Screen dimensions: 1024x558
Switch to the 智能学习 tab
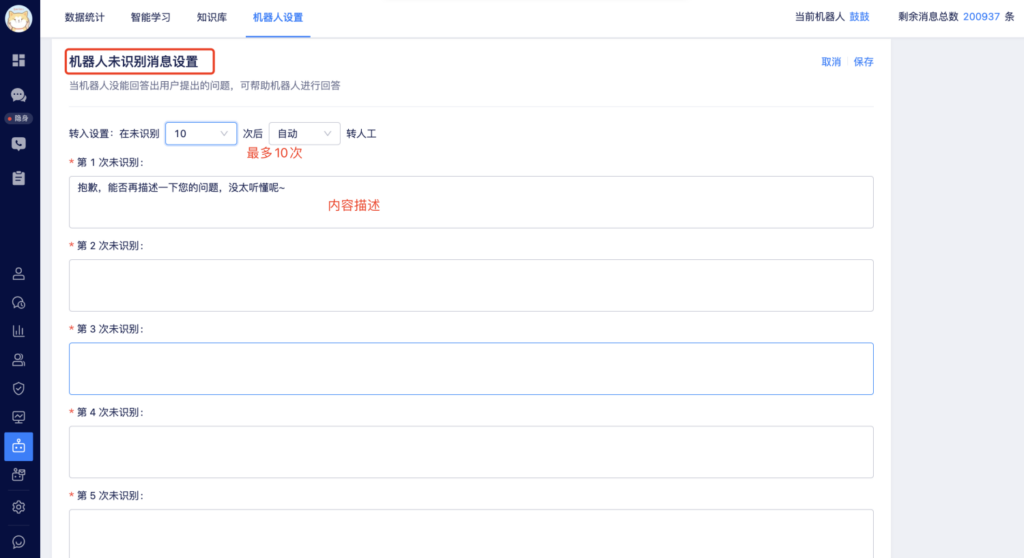(150, 17)
